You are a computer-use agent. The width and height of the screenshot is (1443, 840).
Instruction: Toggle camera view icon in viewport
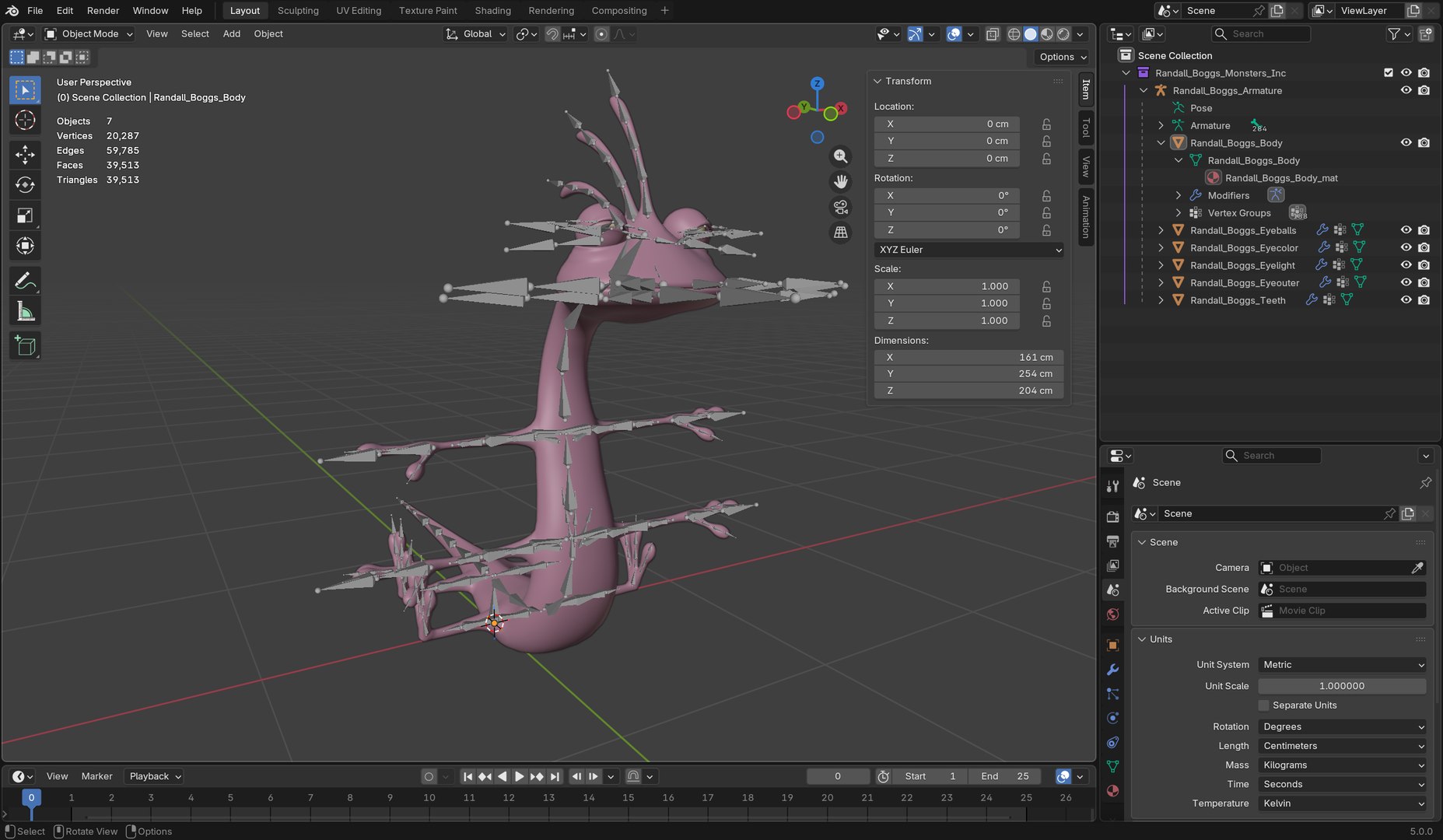tap(841, 207)
